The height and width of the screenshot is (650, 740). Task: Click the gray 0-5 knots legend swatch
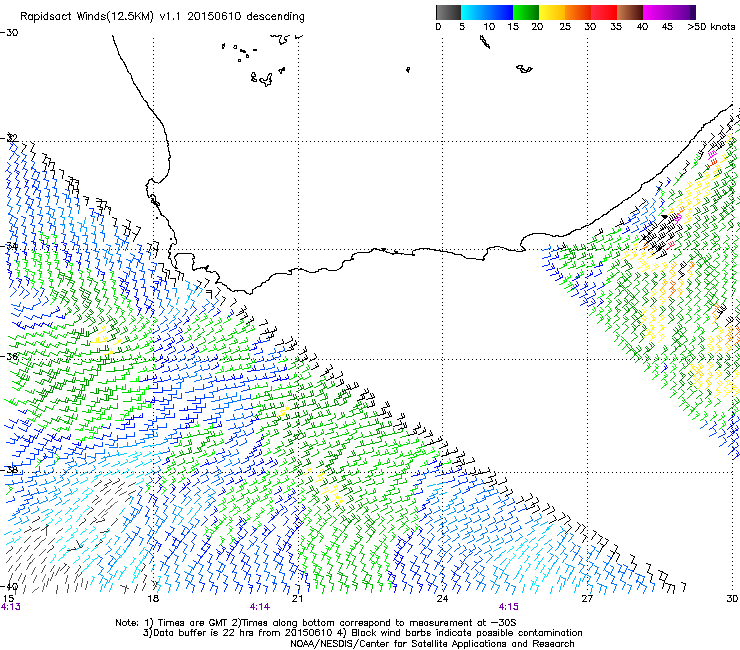tap(448, 12)
